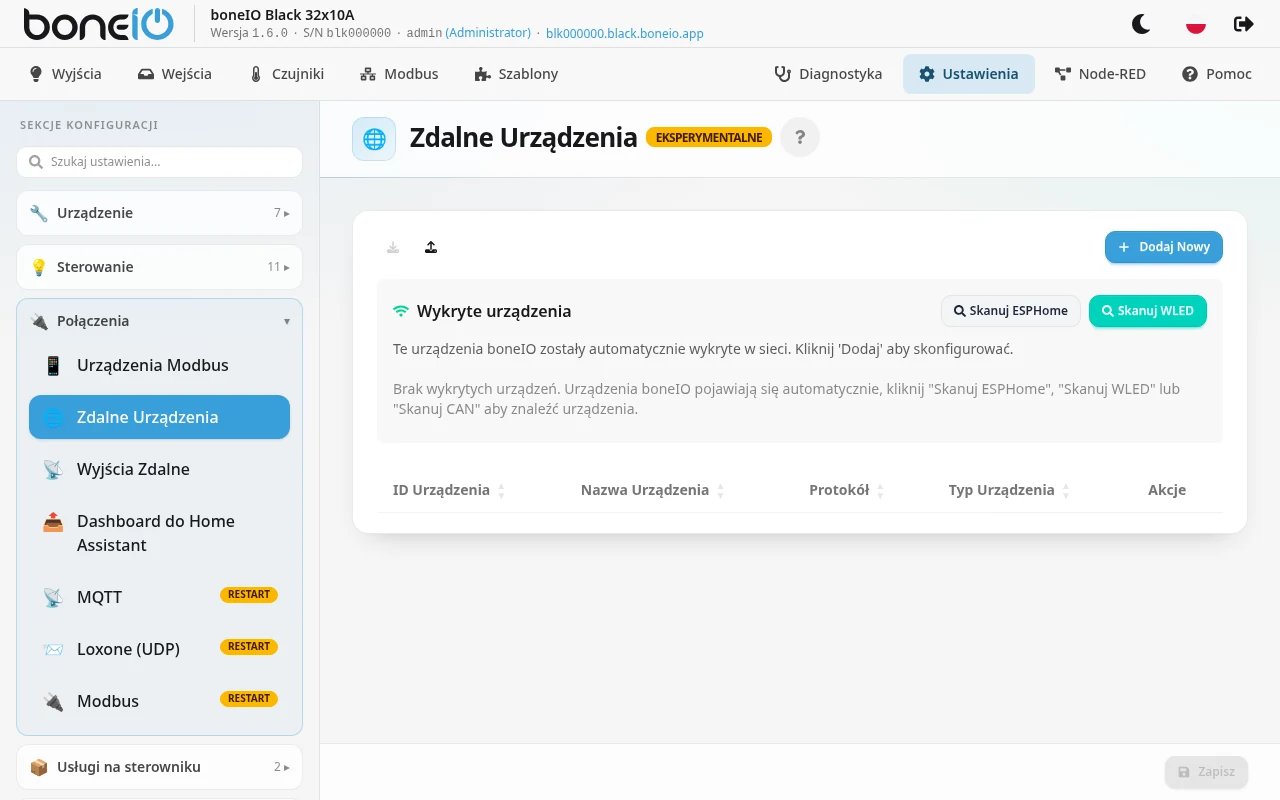Focus the Szukaj ustawienia search field
The width and height of the screenshot is (1280, 800).
tap(159, 162)
